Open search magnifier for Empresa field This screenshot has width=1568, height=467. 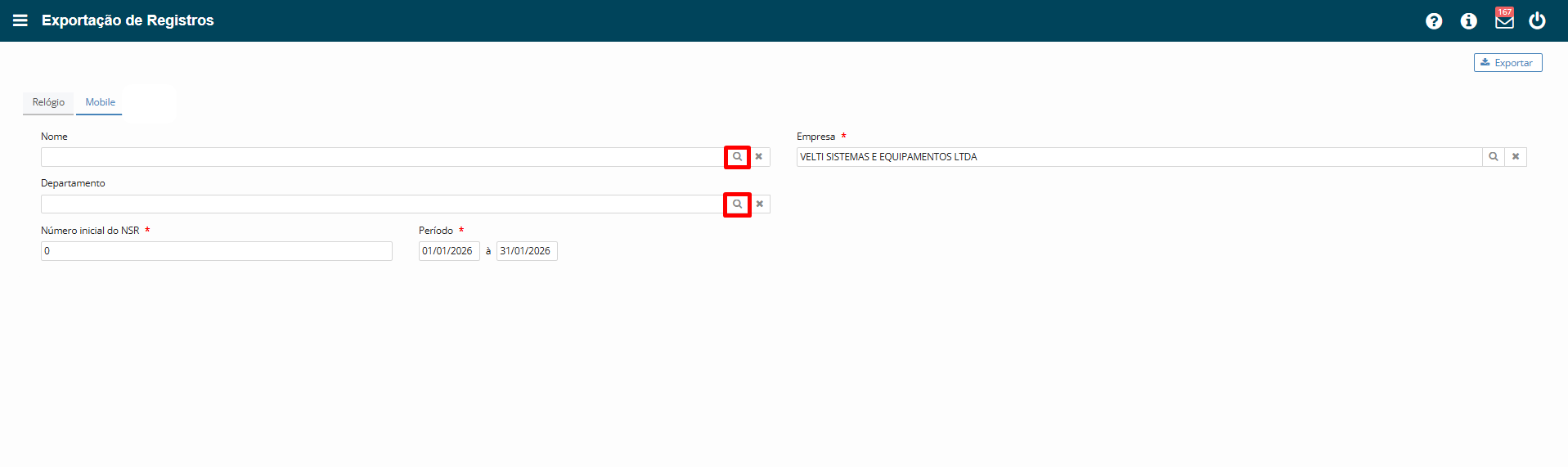(x=1494, y=157)
